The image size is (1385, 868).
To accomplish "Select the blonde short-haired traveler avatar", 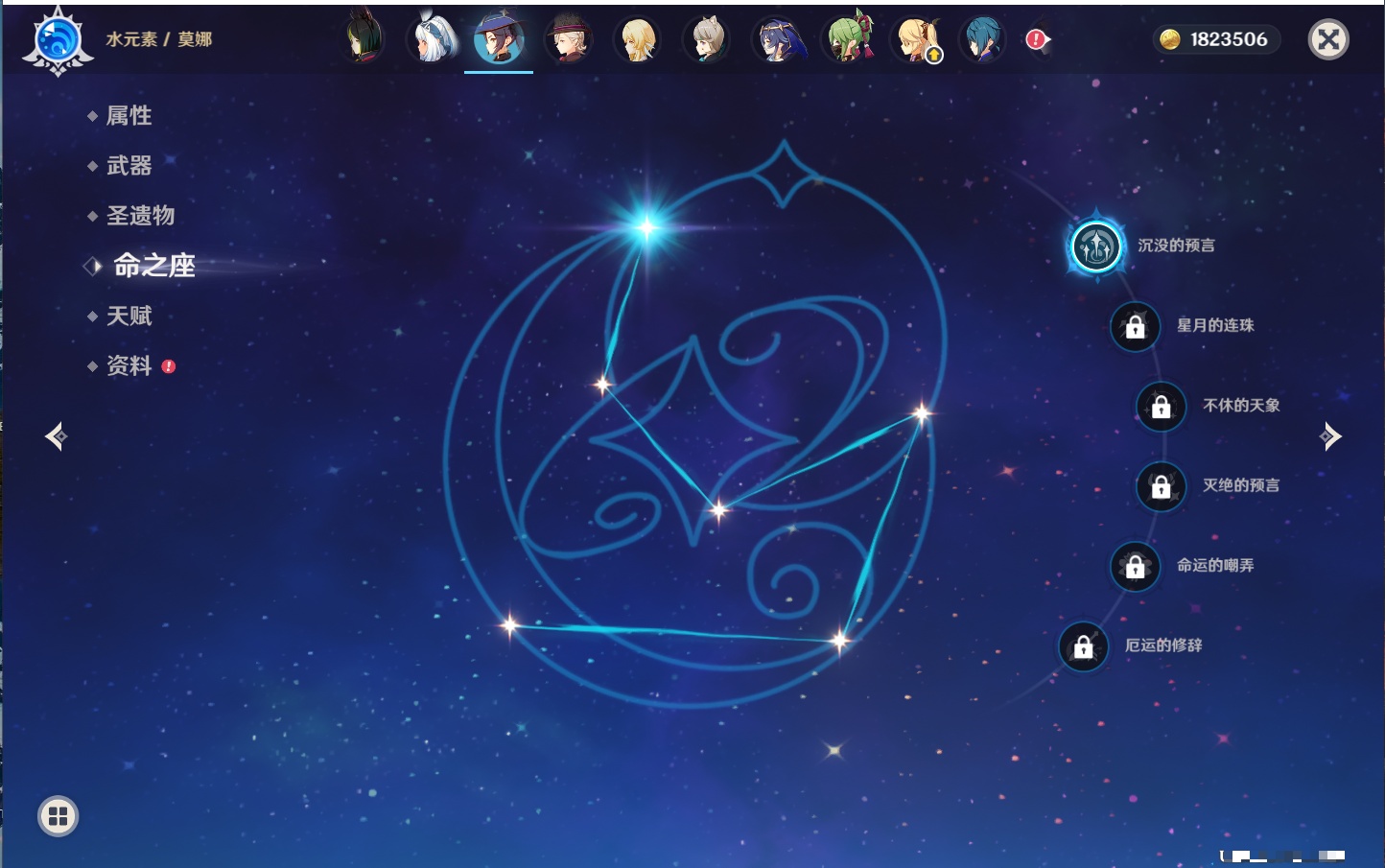I will pos(637,39).
